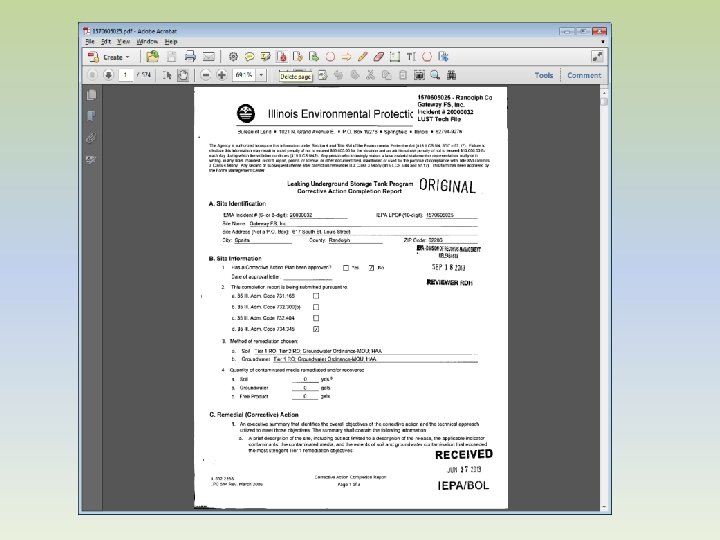This screenshot has width=720, height=540.
Task: Click the 'A. Site Identification' heading
Action: (x=237, y=203)
